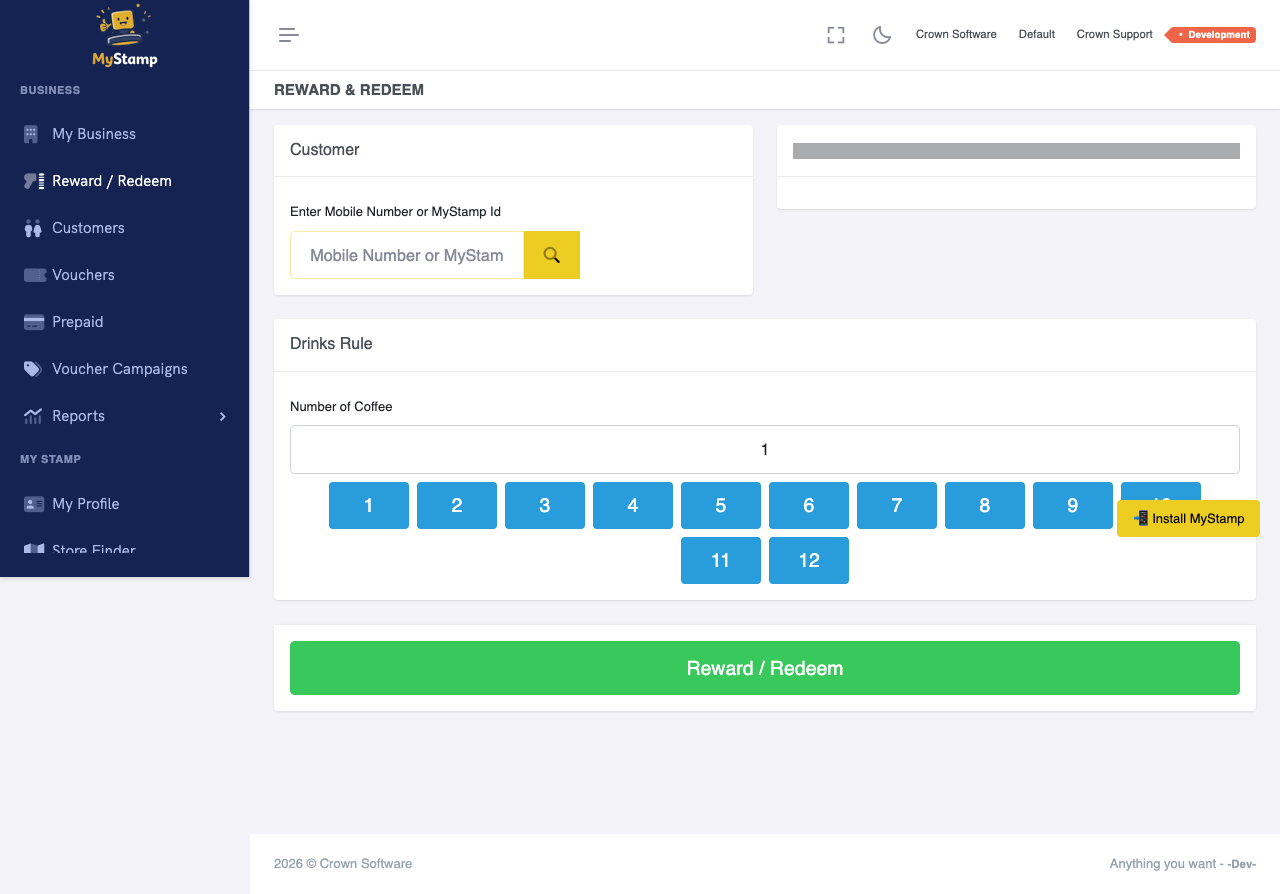Click the 'Number of Coffee' label
Image resolution: width=1280 pixels, height=894 pixels.
(341, 406)
